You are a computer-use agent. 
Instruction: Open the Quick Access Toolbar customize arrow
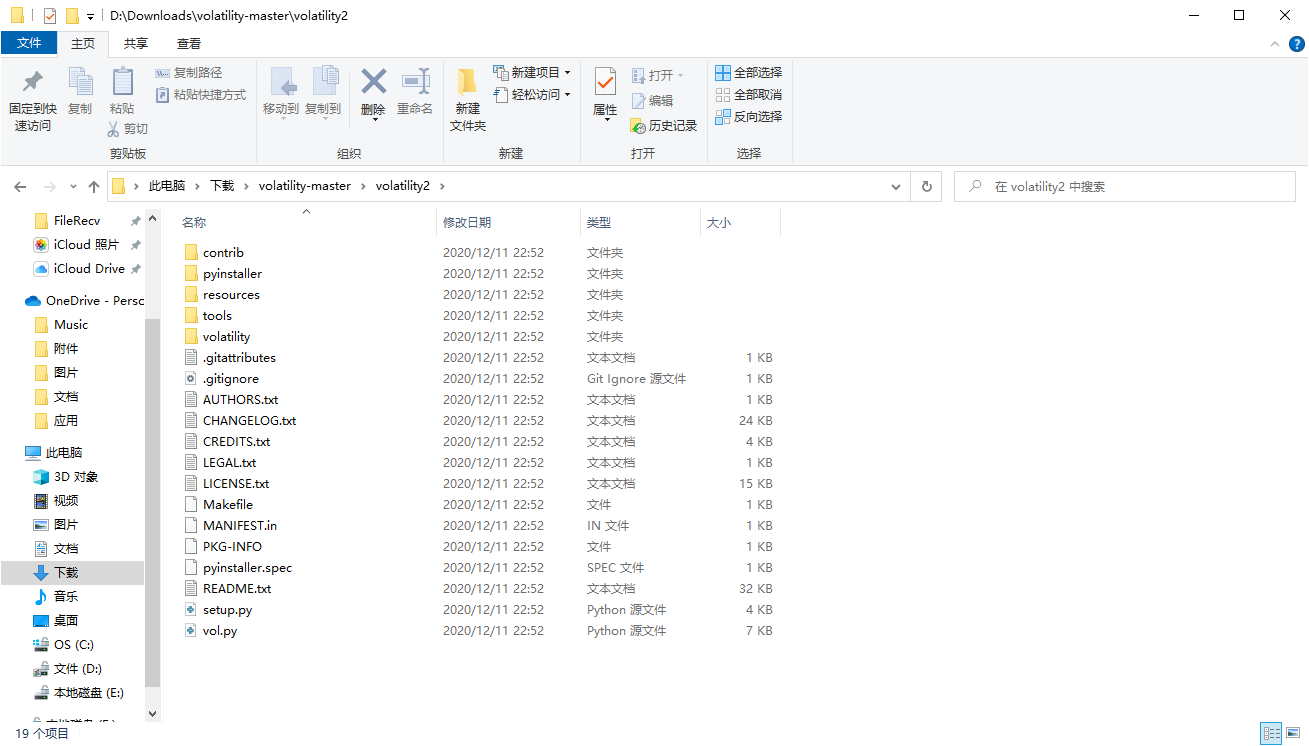click(x=91, y=17)
